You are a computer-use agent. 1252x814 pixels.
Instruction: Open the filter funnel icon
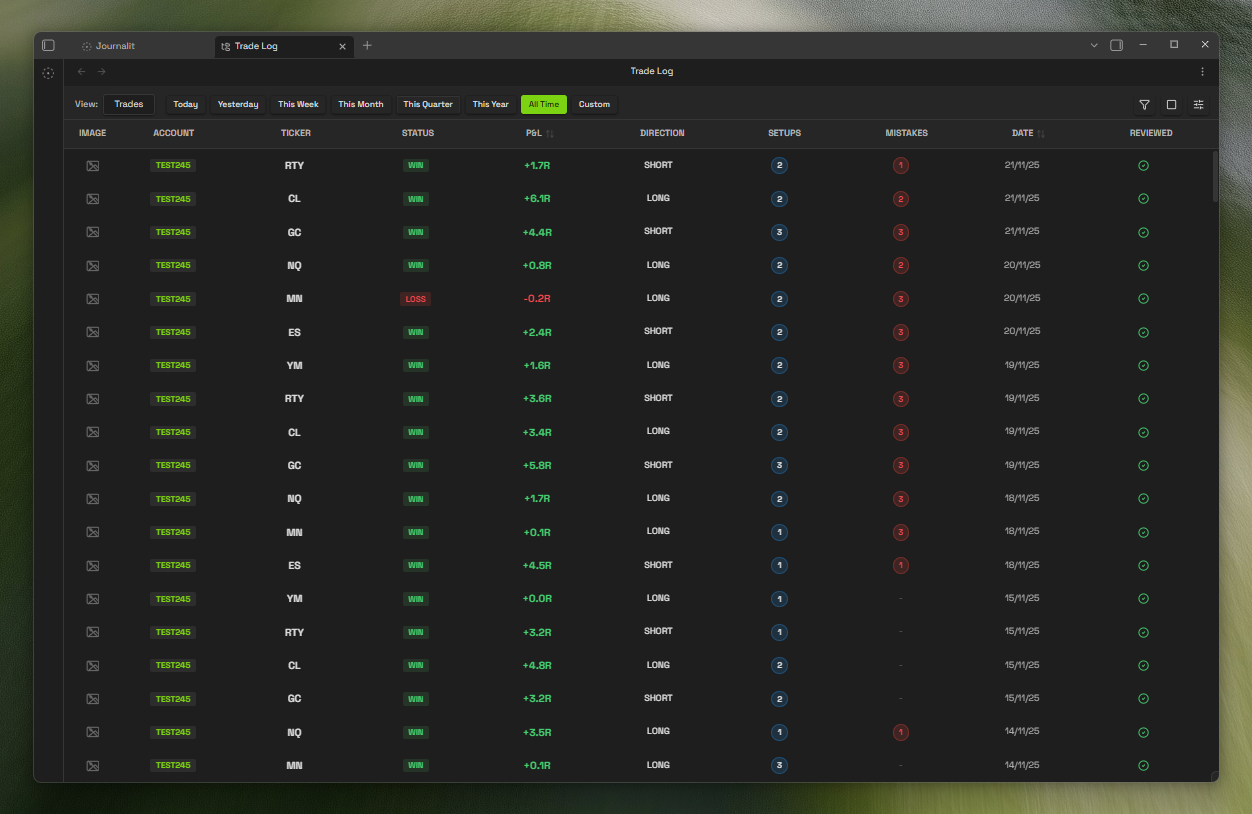coord(1144,105)
